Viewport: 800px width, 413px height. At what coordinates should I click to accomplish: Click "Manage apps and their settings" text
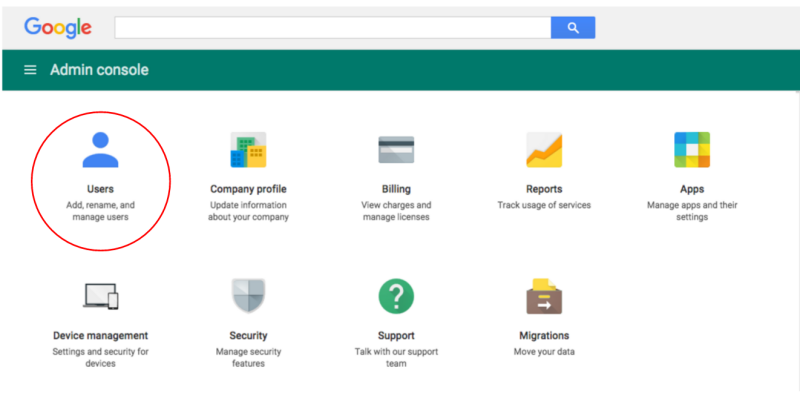(692, 211)
